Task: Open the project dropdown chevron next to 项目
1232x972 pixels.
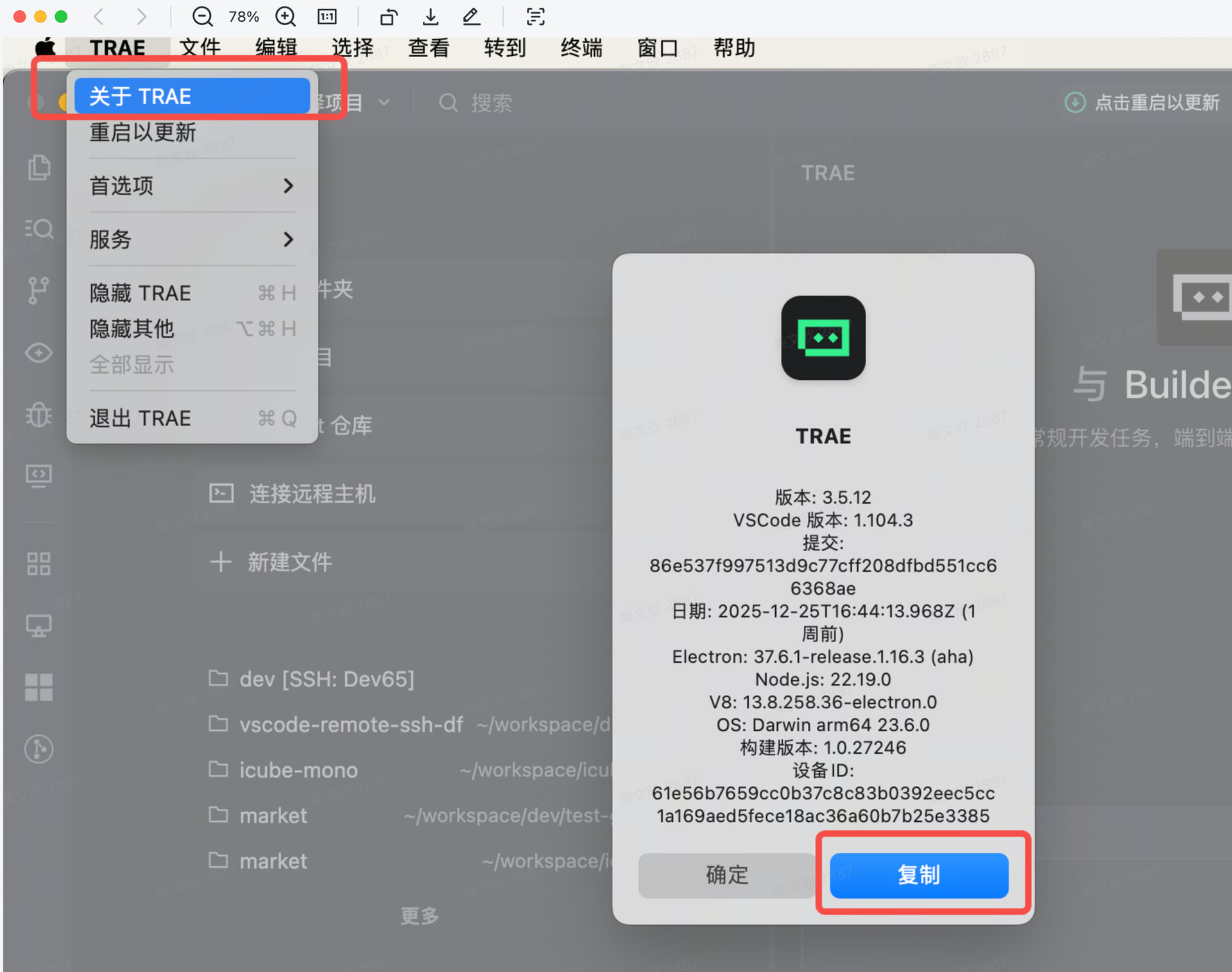Action: (384, 103)
